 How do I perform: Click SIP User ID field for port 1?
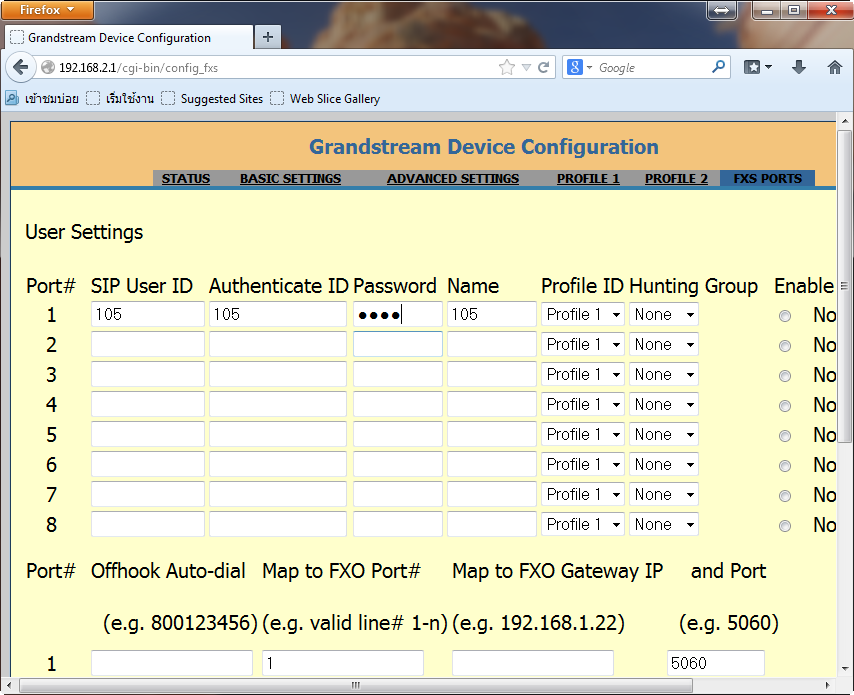[x=148, y=314]
